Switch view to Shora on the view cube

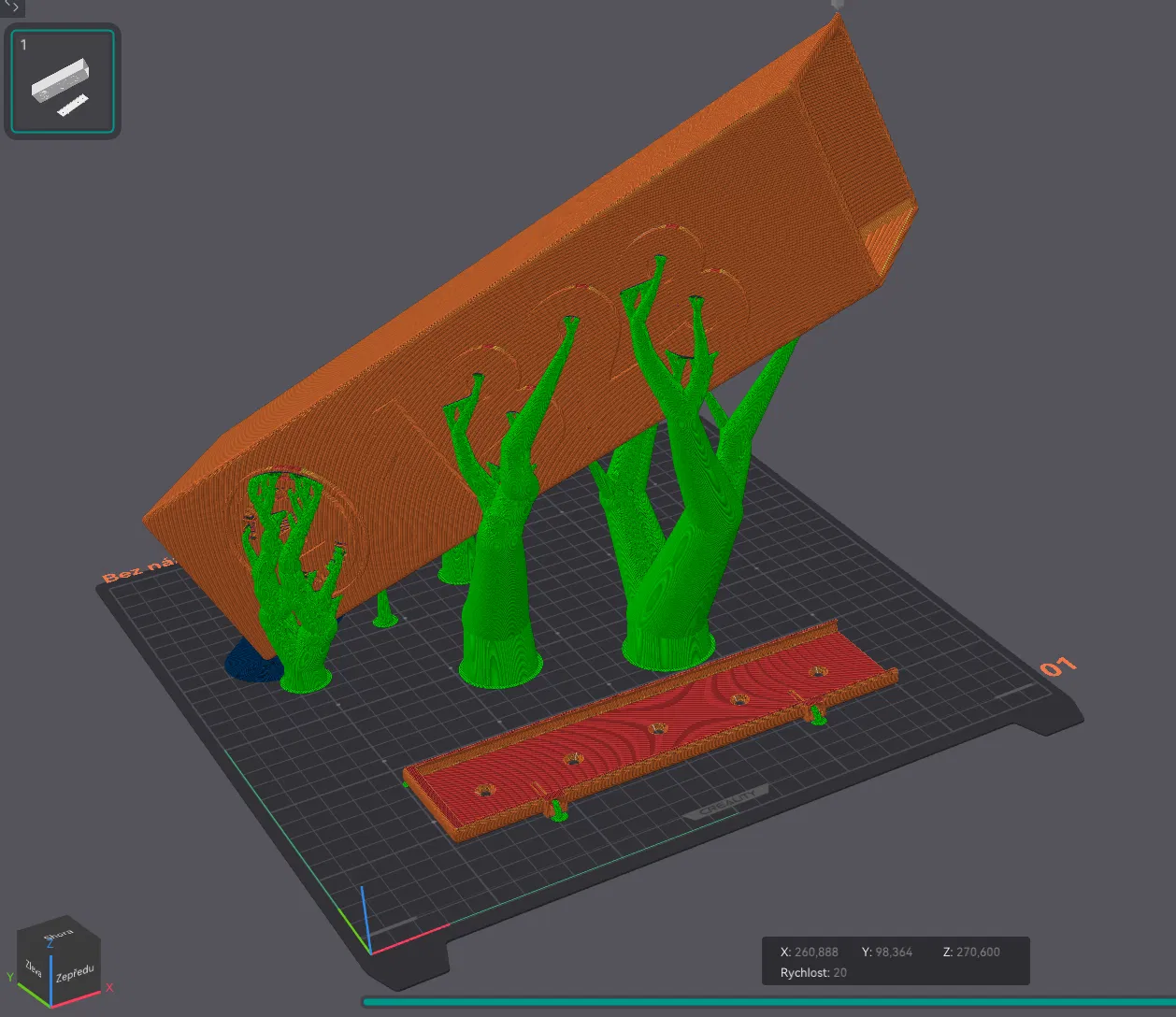[60, 935]
